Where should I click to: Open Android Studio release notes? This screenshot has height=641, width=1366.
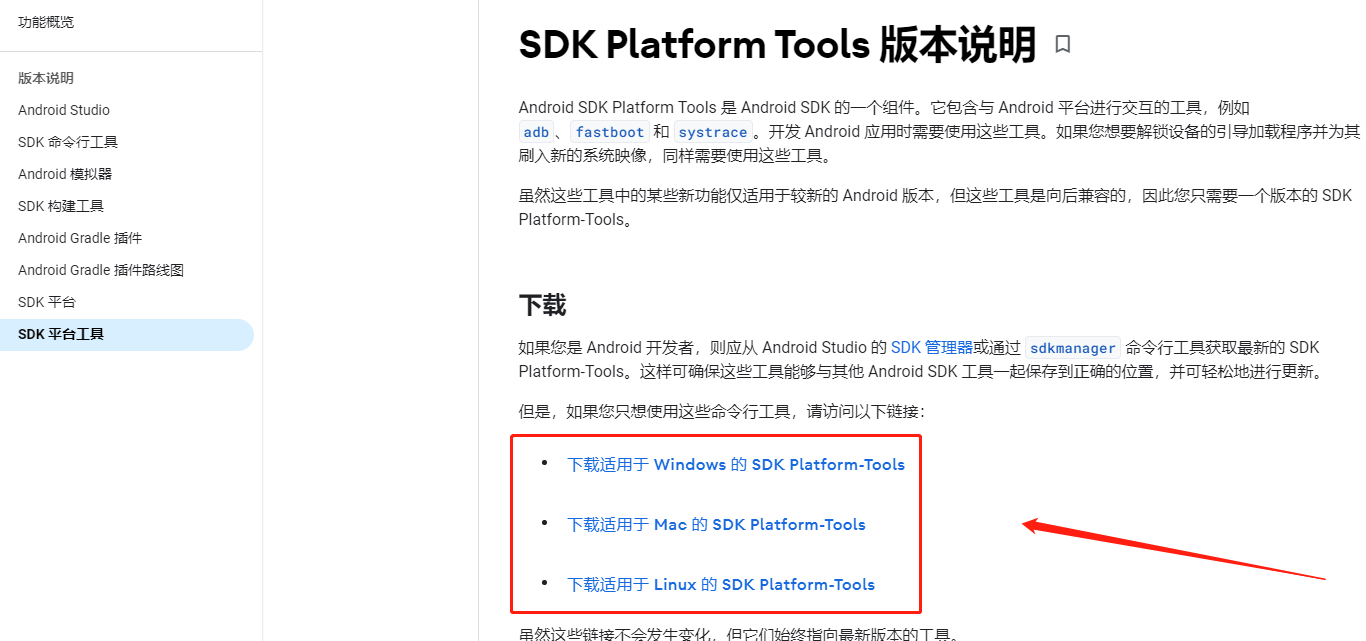64,110
